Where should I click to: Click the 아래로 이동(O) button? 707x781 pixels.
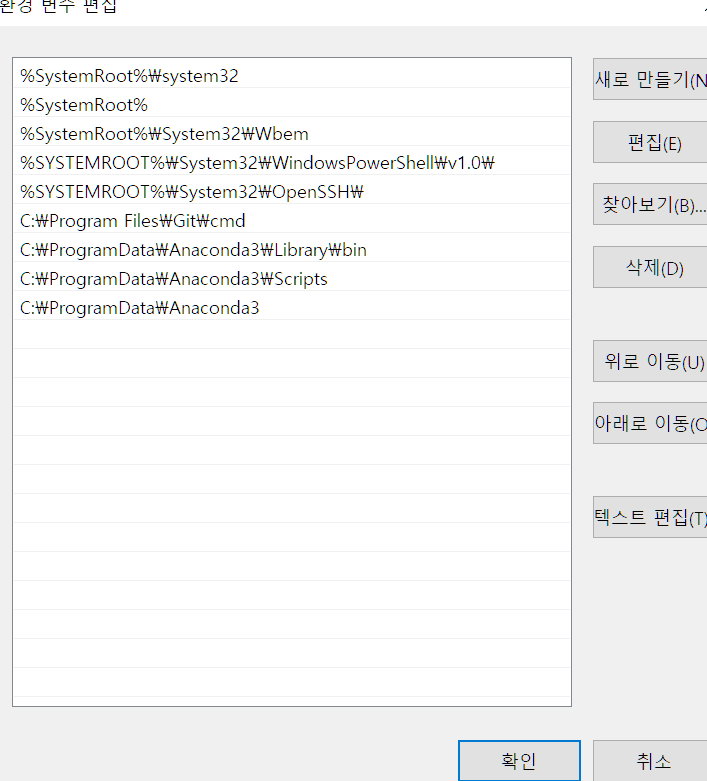point(650,423)
